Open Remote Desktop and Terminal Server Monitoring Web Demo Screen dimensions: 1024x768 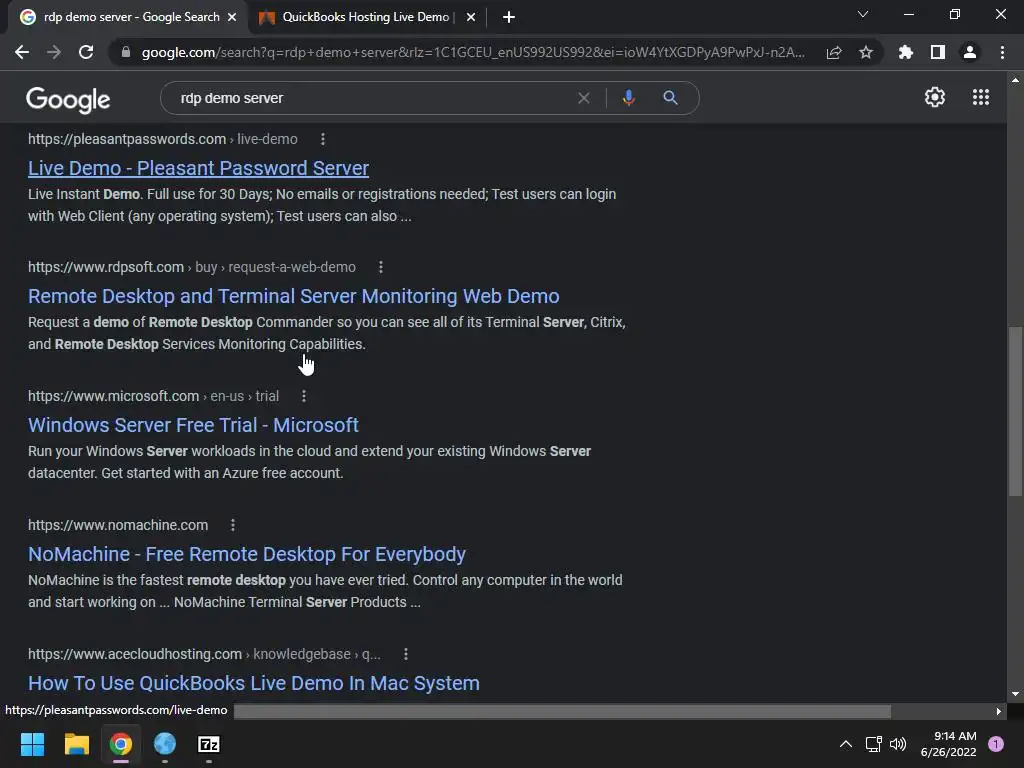click(x=294, y=296)
